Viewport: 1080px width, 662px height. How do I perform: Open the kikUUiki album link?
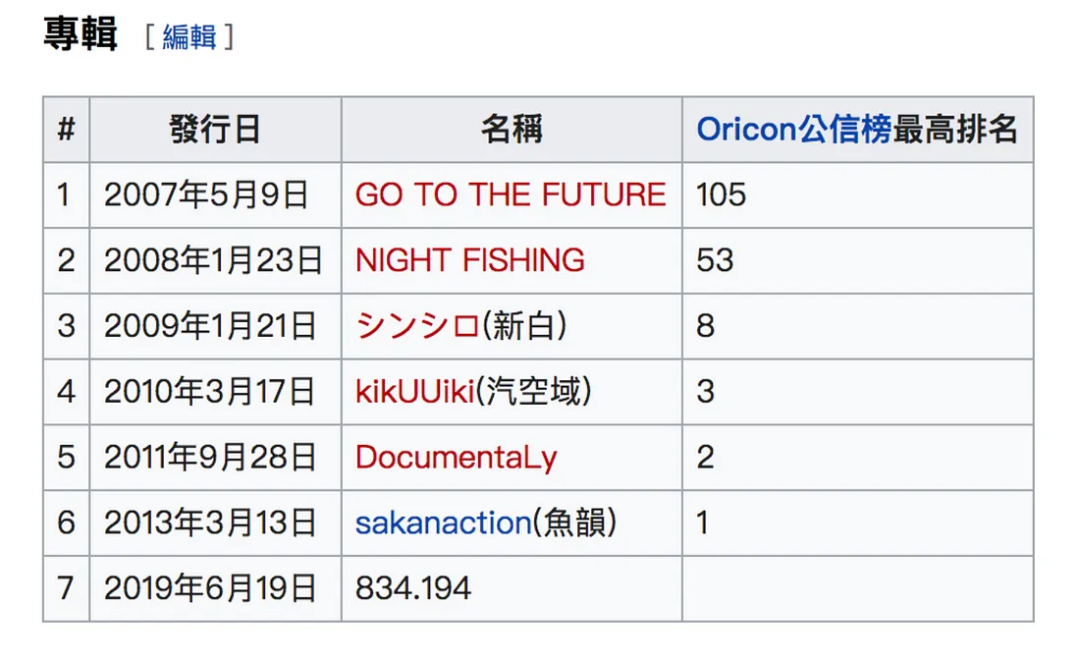tap(414, 391)
